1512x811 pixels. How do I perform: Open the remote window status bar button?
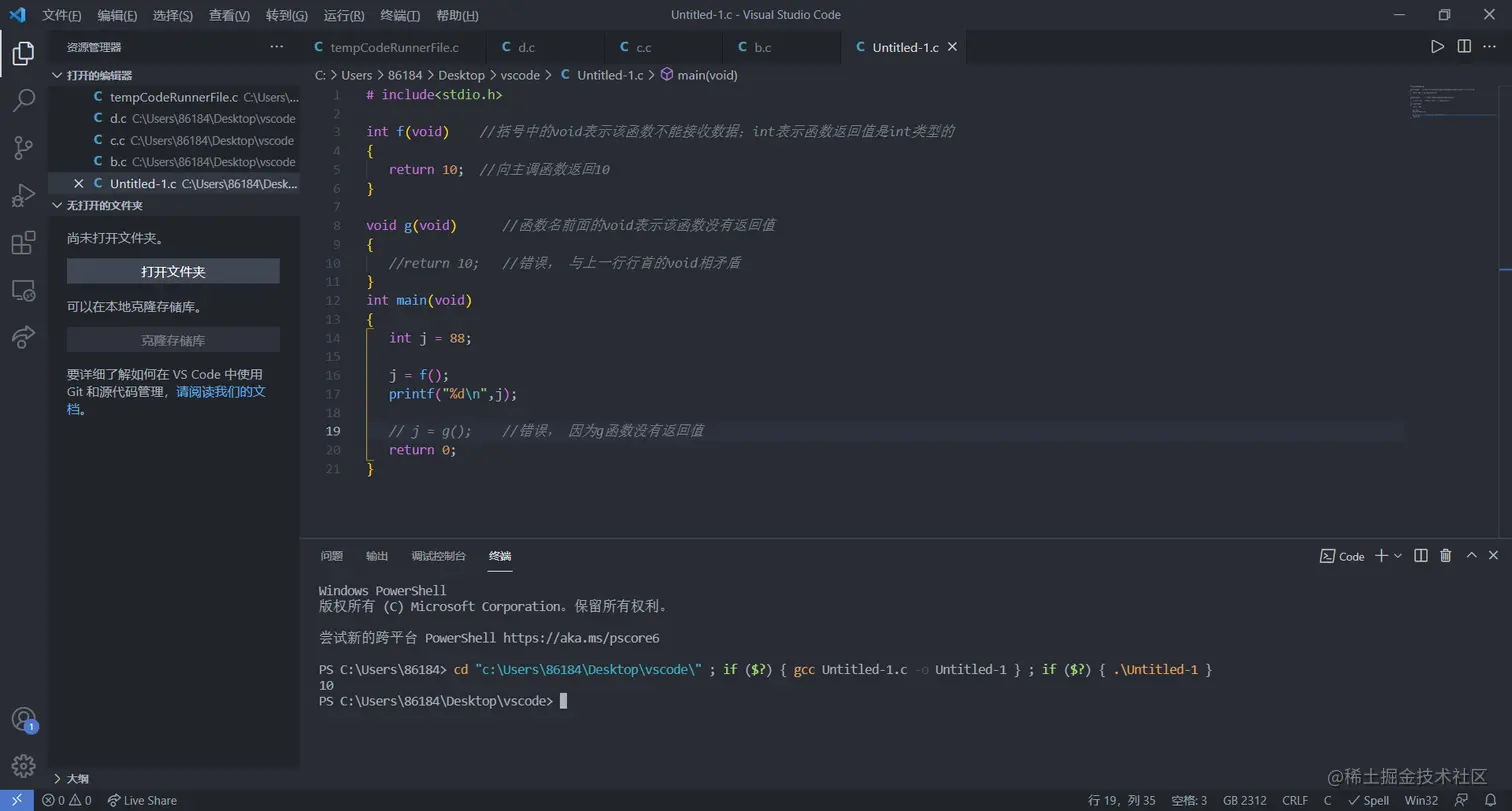(x=17, y=800)
